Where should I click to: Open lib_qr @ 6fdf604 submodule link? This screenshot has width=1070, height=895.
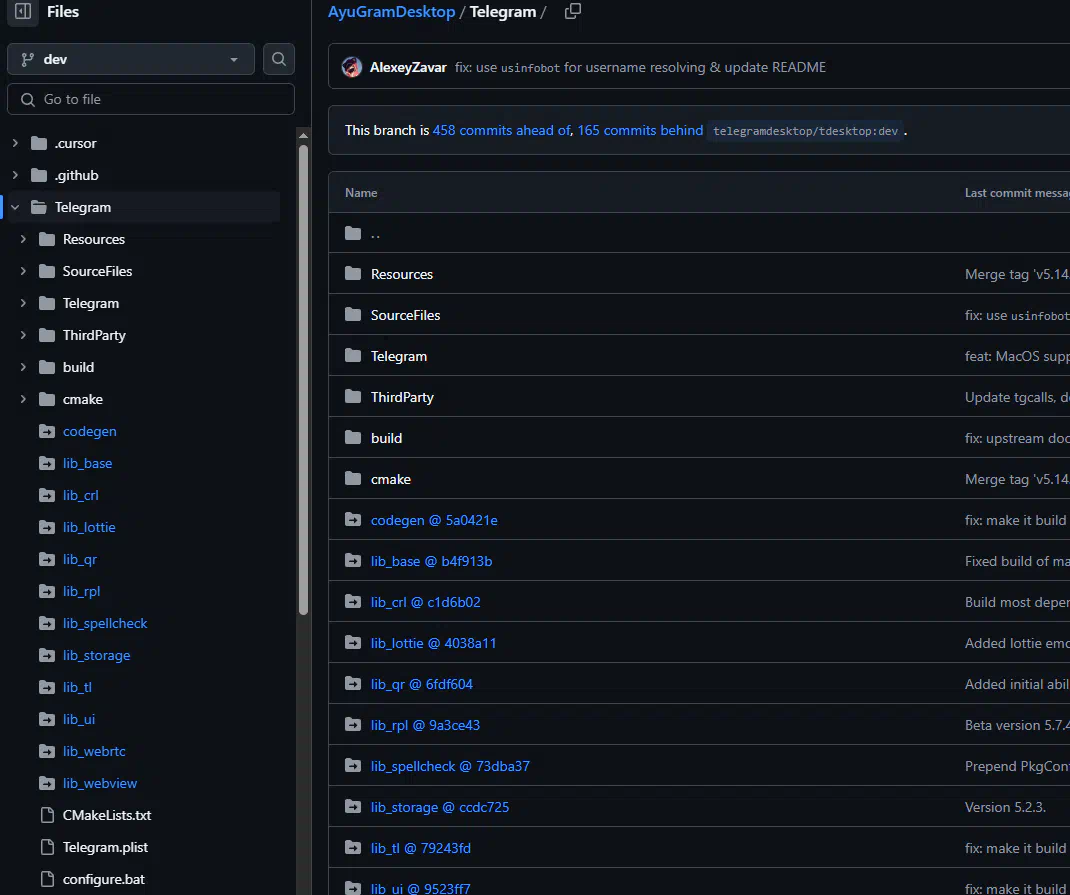[422, 684]
